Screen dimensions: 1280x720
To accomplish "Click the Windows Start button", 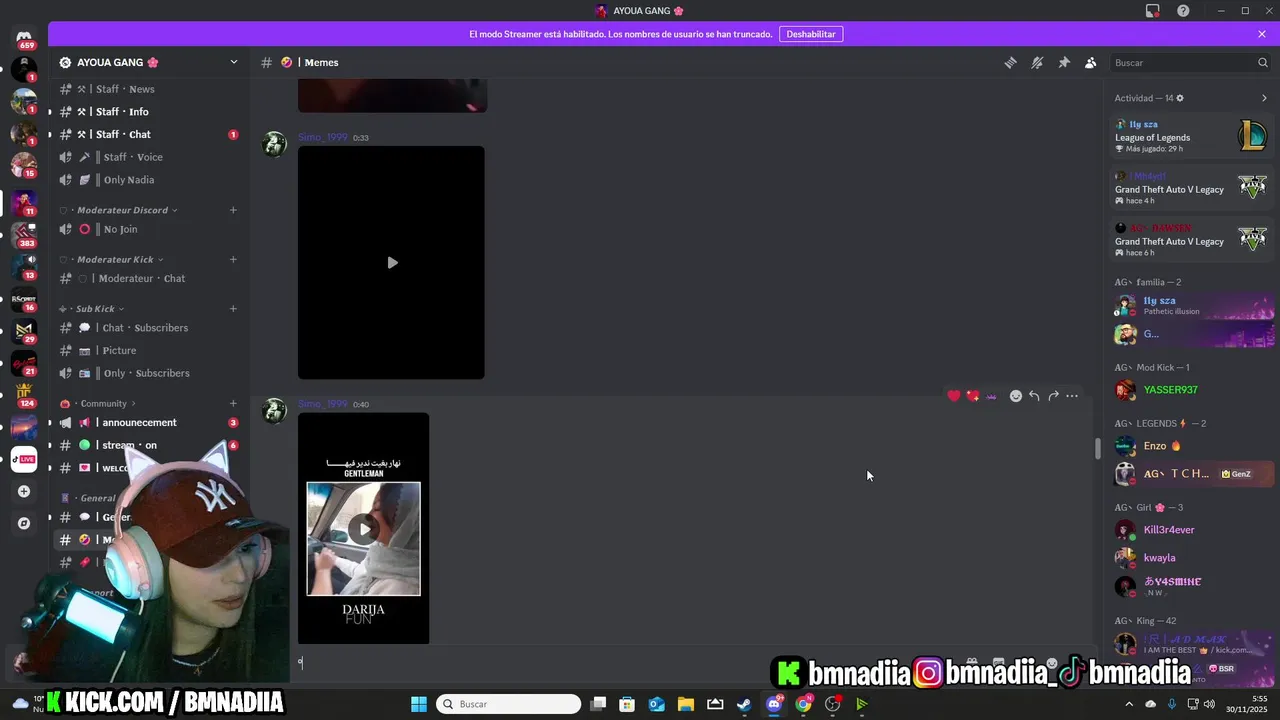I will coord(419,704).
